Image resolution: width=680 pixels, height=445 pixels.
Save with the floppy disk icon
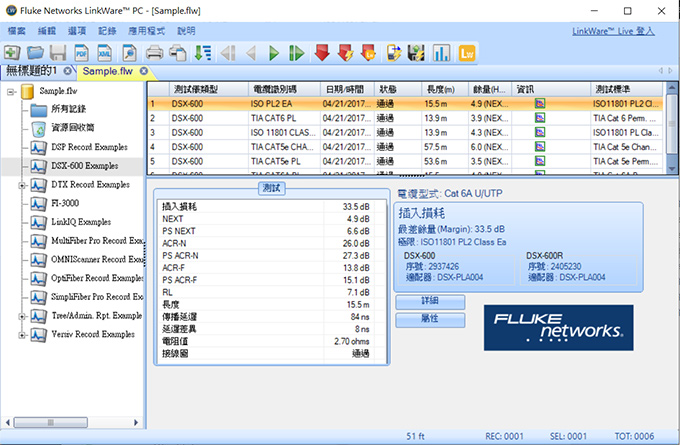(58, 53)
